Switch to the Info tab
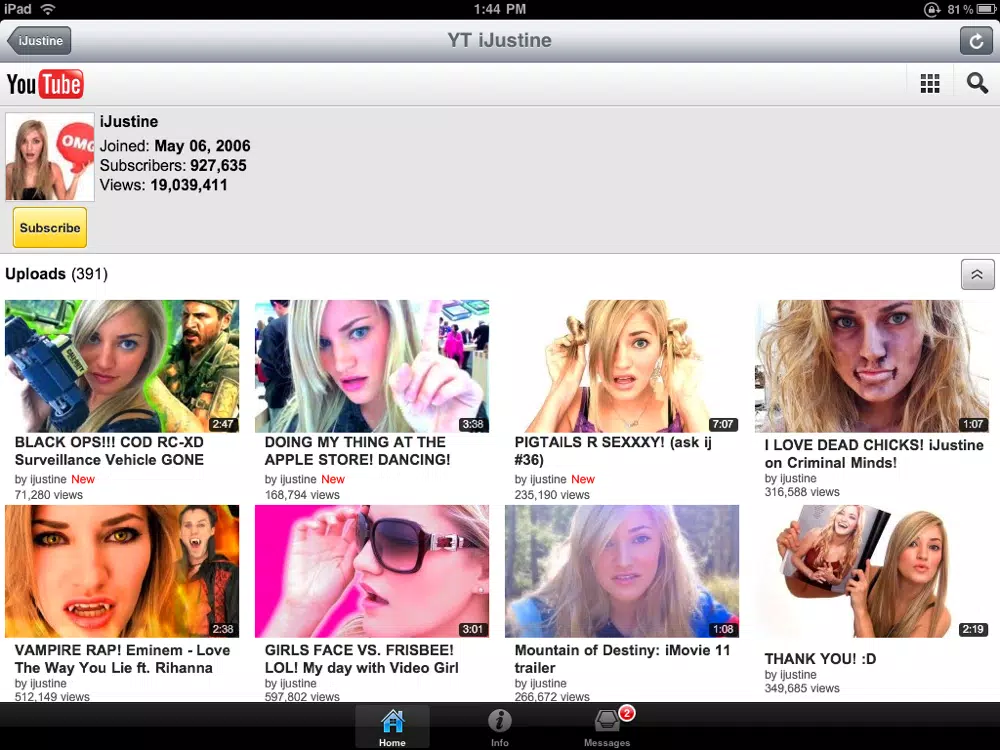This screenshot has height=750, width=1000. (500, 728)
